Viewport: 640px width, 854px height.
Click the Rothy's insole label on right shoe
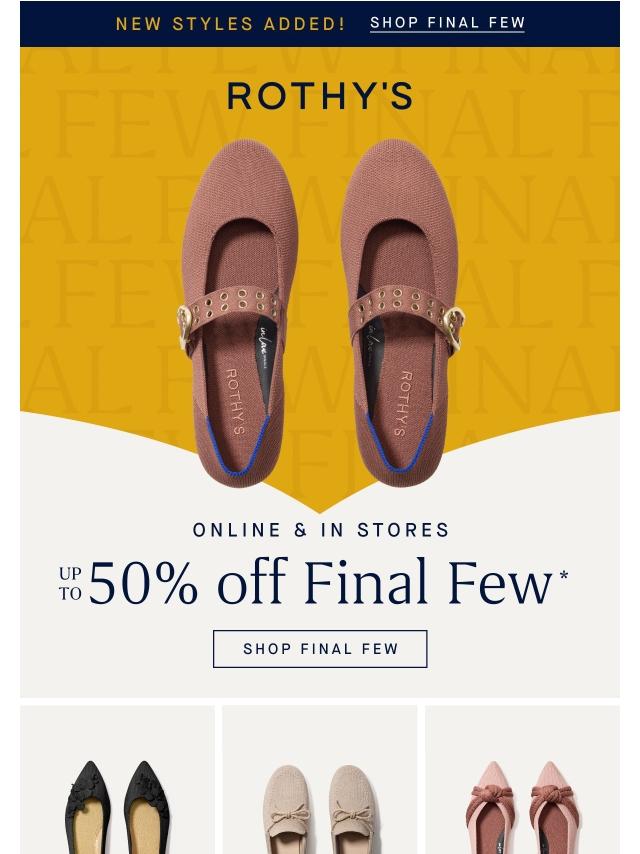pos(404,404)
